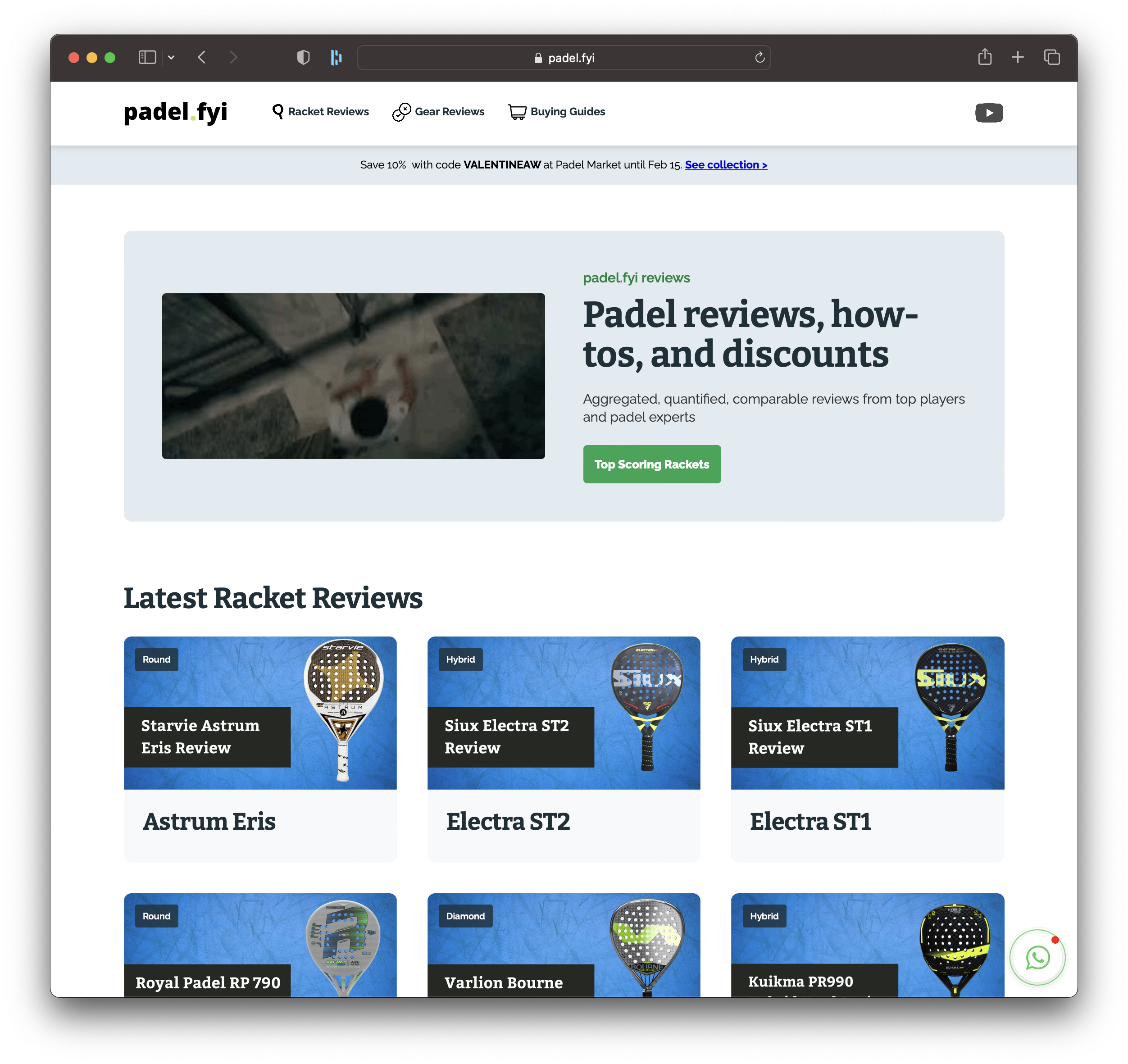Image resolution: width=1128 pixels, height=1064 pixels.
Task: Click the padel.fyi logo
Action: pyautogui.click(x=176, y=112)
